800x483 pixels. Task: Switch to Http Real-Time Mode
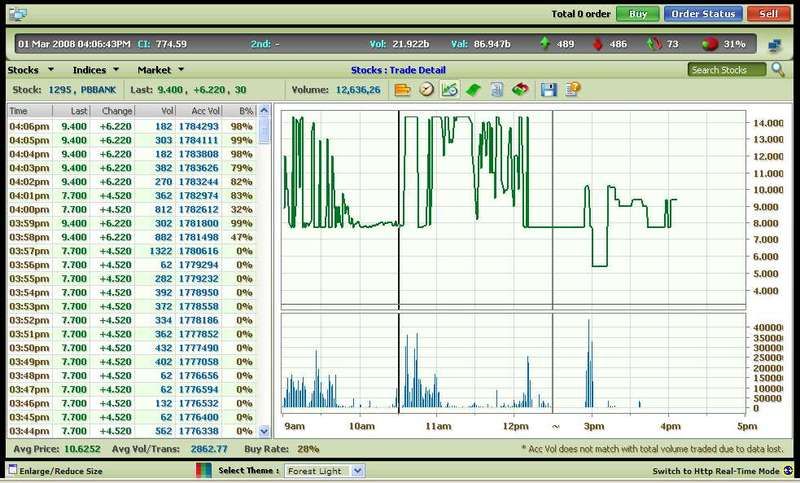pyautogui.click(x=715, y=471)
